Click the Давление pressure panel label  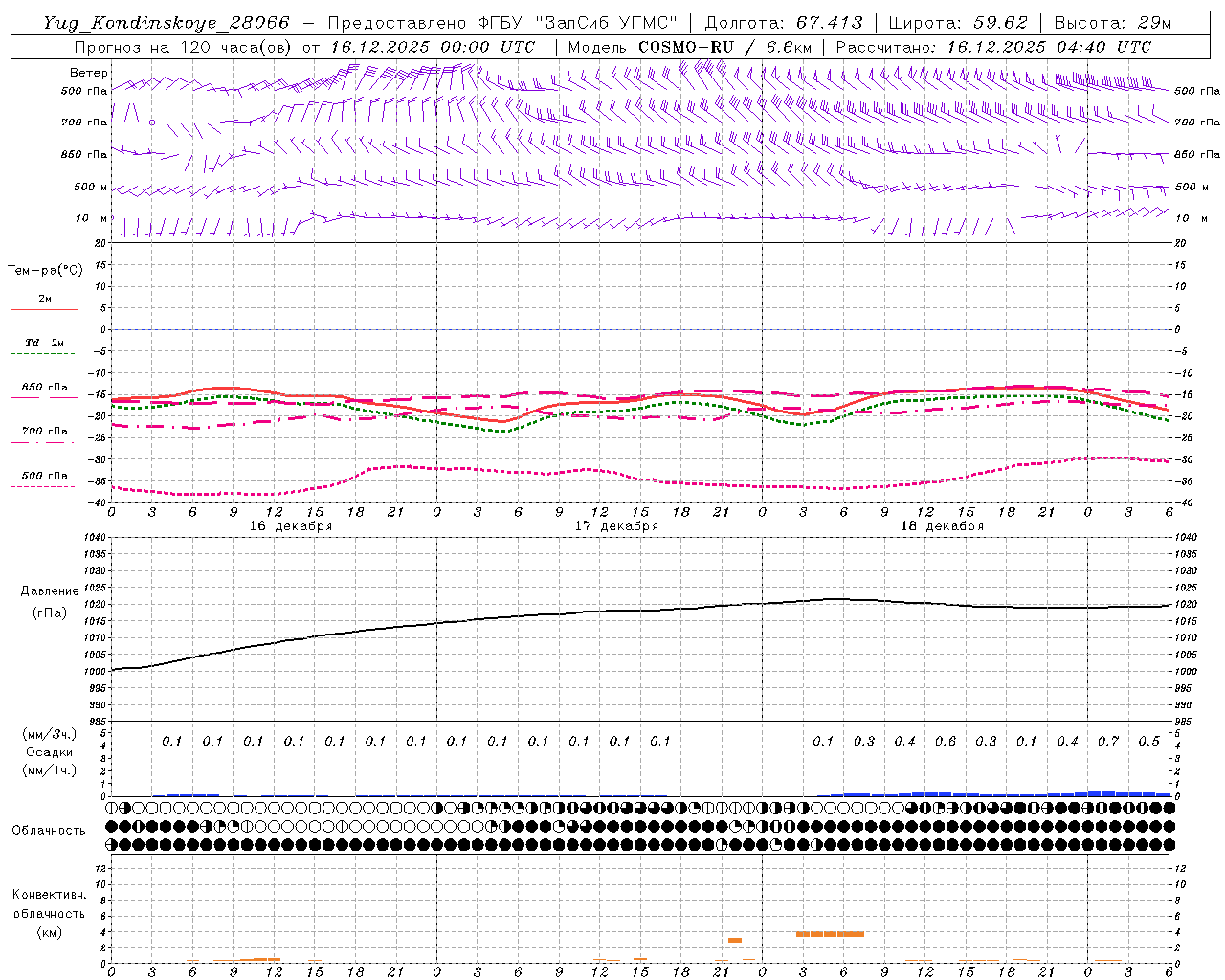click(x=50, y=591)
